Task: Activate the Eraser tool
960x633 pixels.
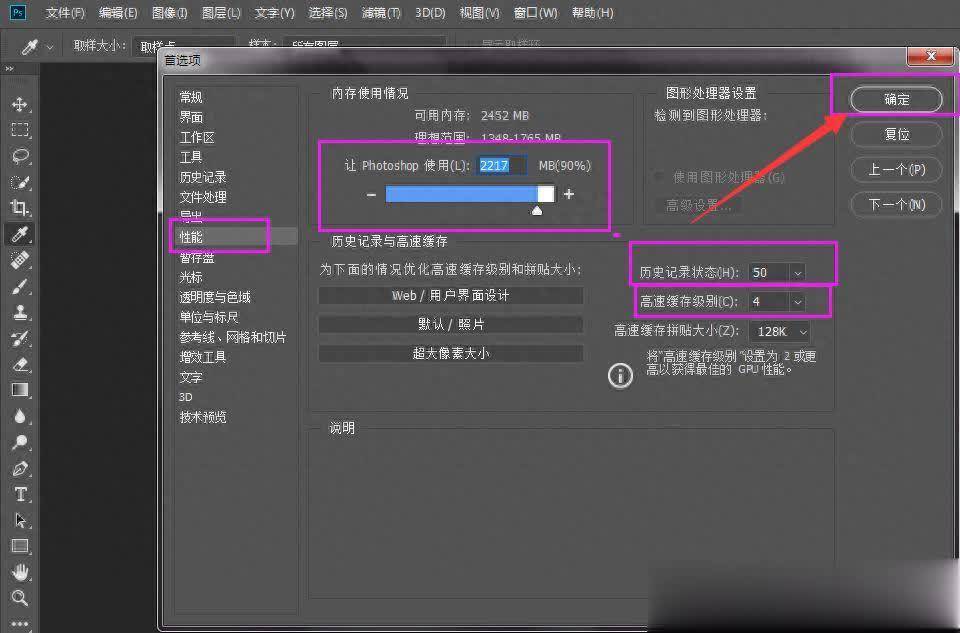Action: pos(20,364)
